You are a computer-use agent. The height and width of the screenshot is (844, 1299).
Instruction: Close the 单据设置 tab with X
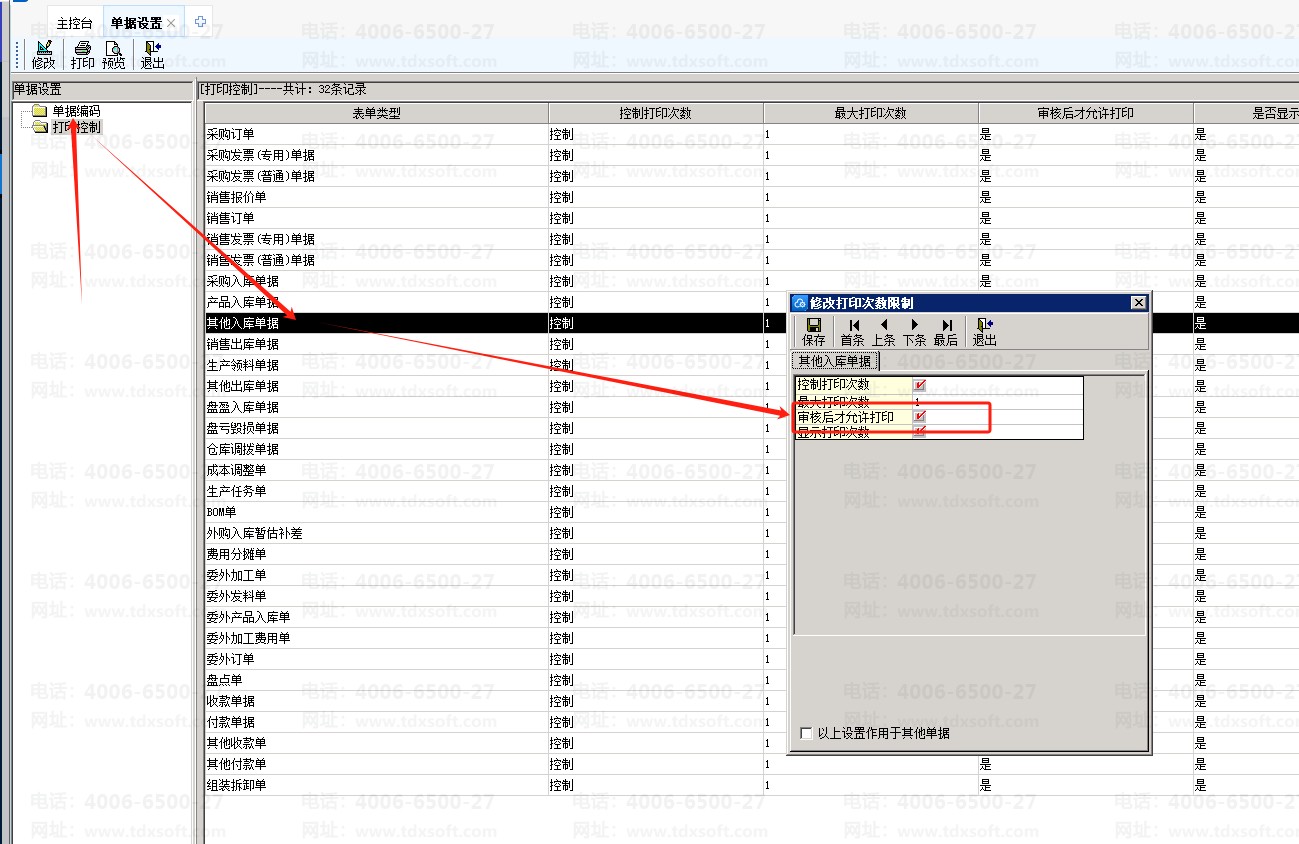[x=172, y=22]
